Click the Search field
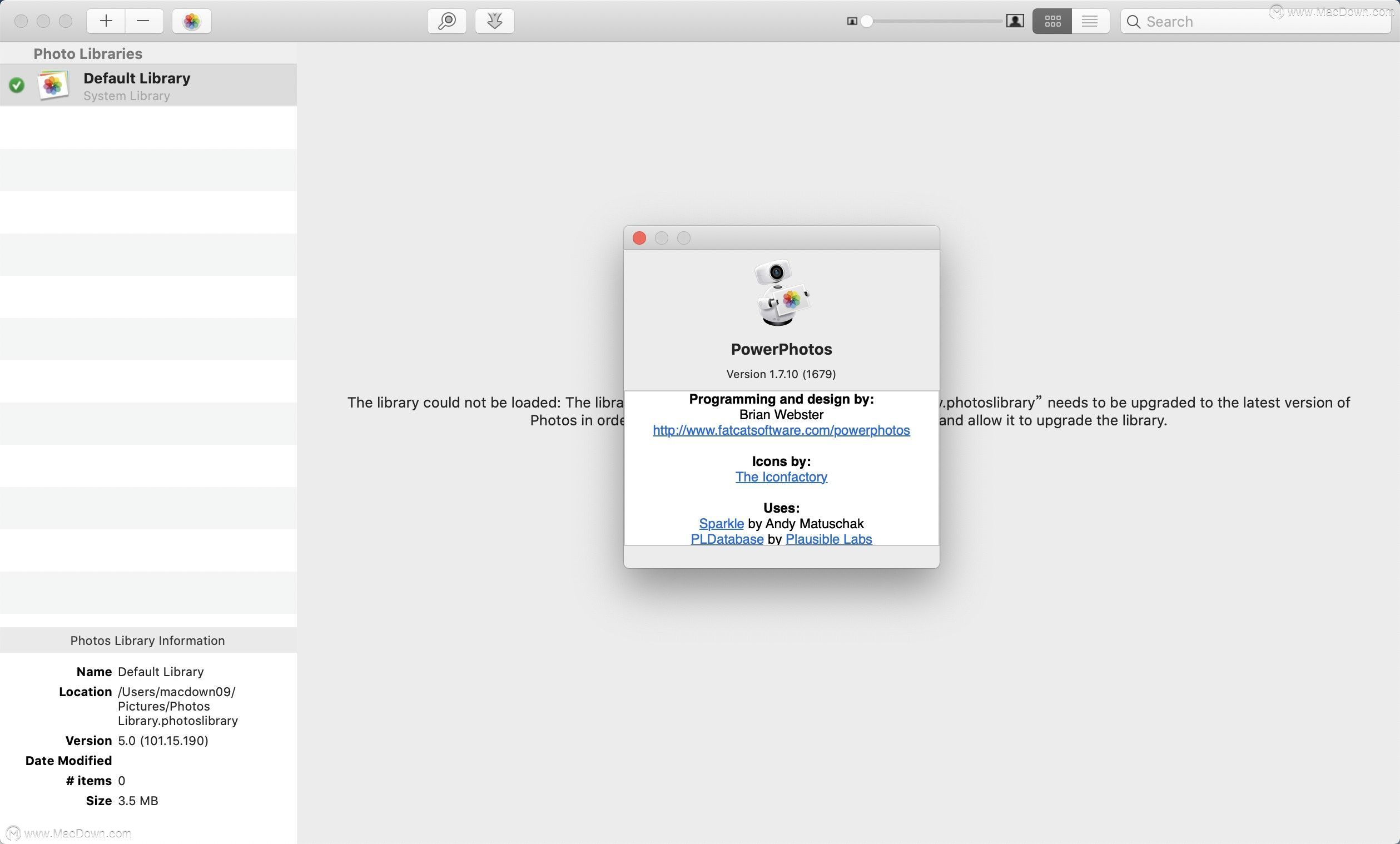 click(1255, 21)
